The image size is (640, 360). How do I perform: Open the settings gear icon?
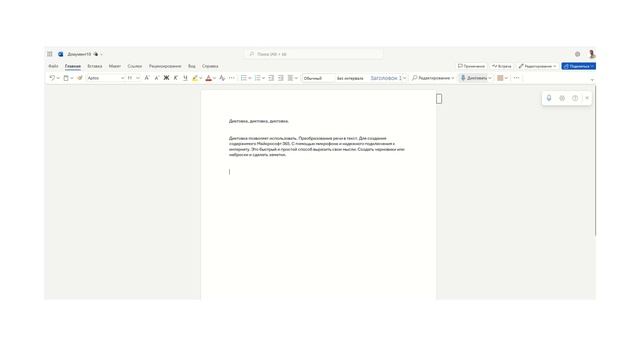[577, 54]
